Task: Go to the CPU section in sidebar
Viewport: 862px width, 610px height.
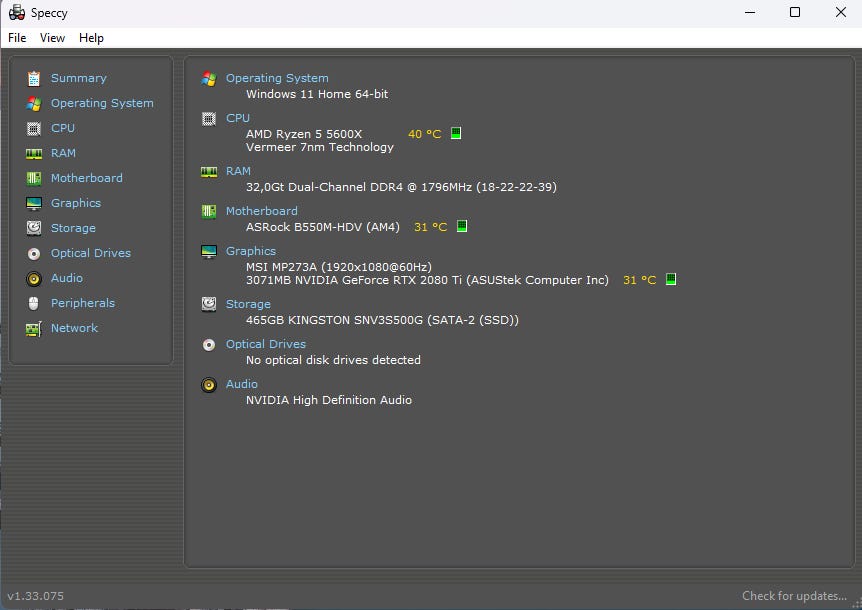Action: 63,128
